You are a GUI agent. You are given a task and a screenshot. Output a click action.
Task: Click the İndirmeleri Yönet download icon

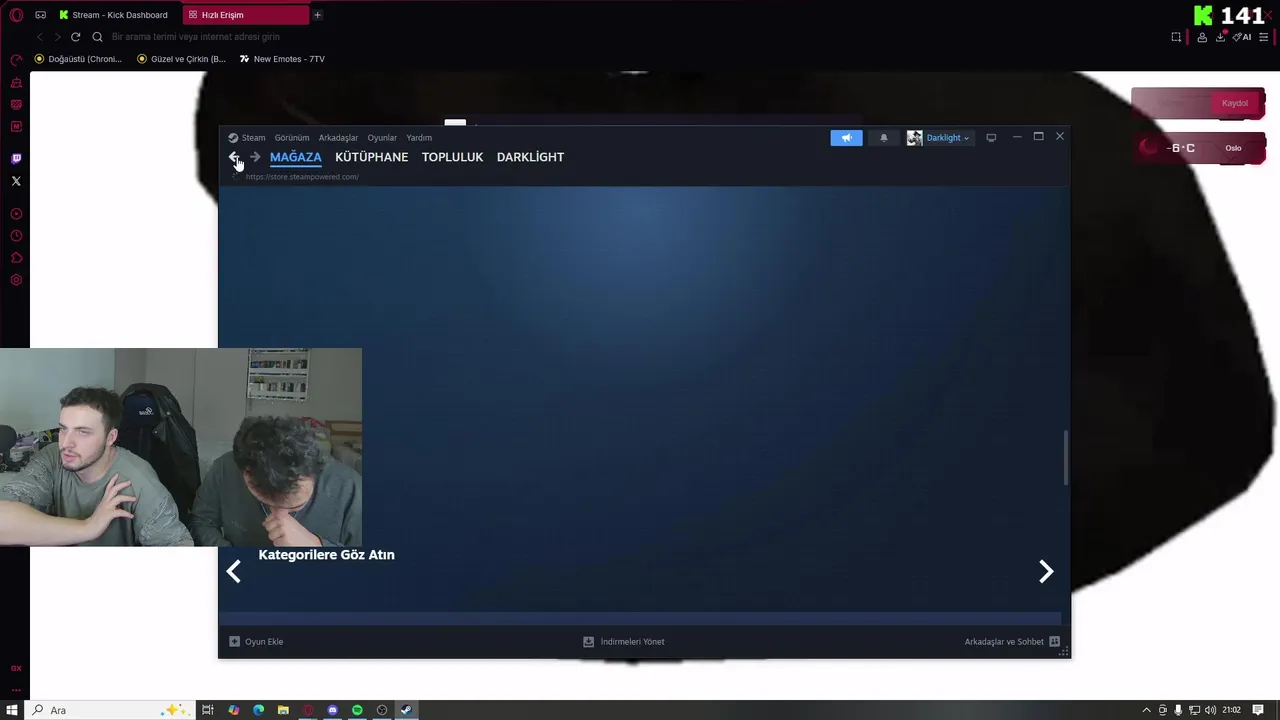point(589,641)
